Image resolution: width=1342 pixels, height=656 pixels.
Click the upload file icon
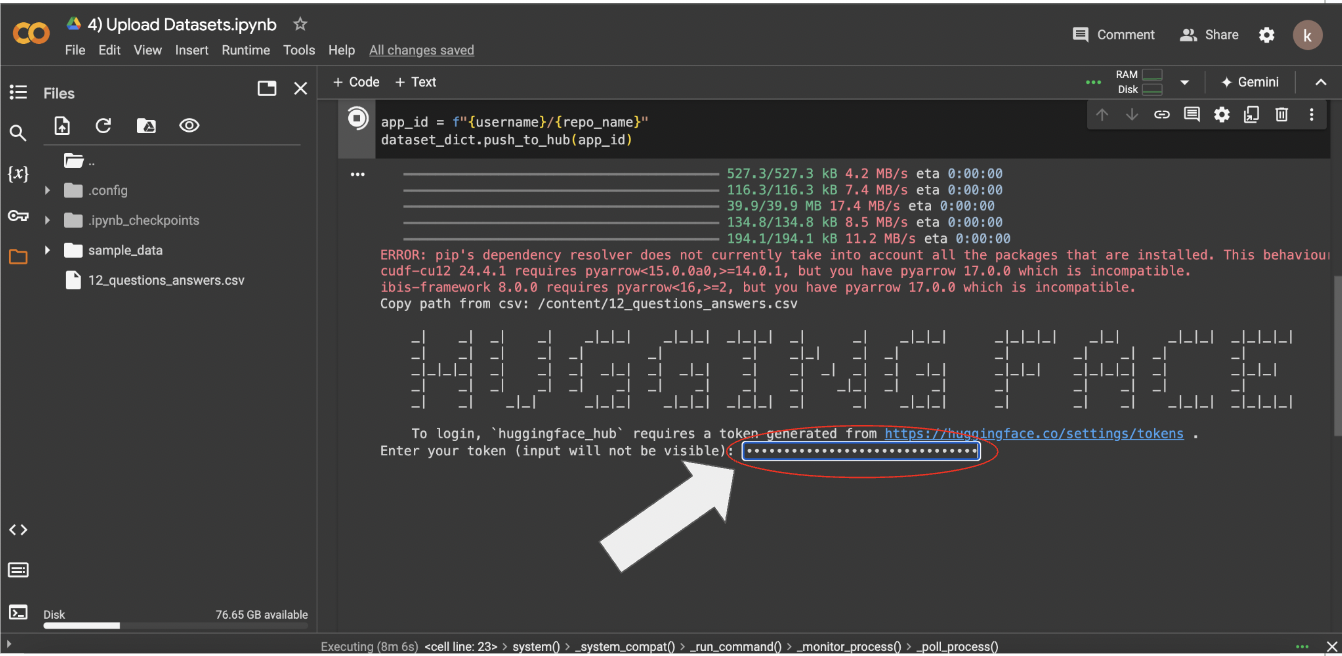click(62, 125)
